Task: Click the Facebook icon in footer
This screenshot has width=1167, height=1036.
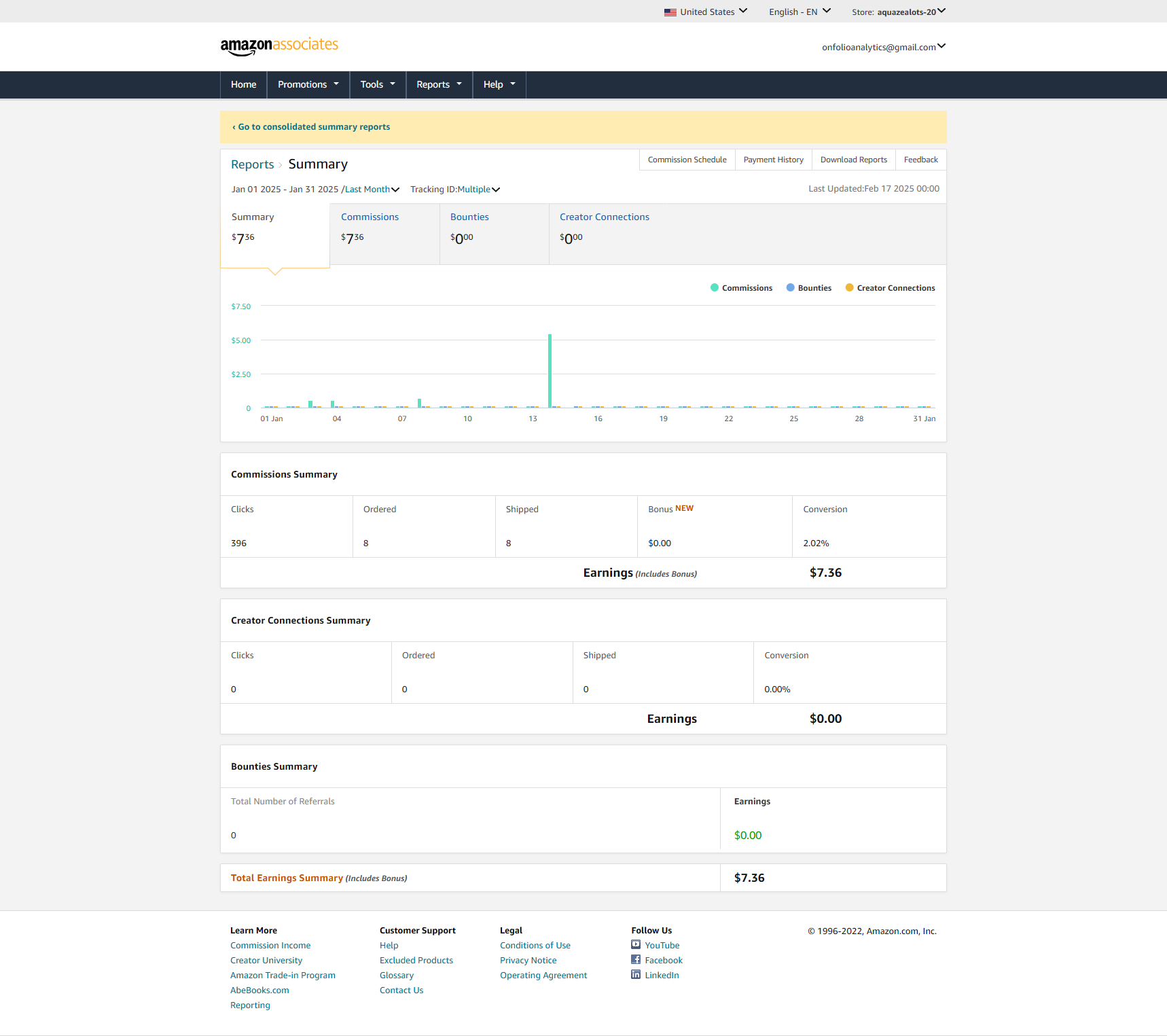Action: coord(636,959)
